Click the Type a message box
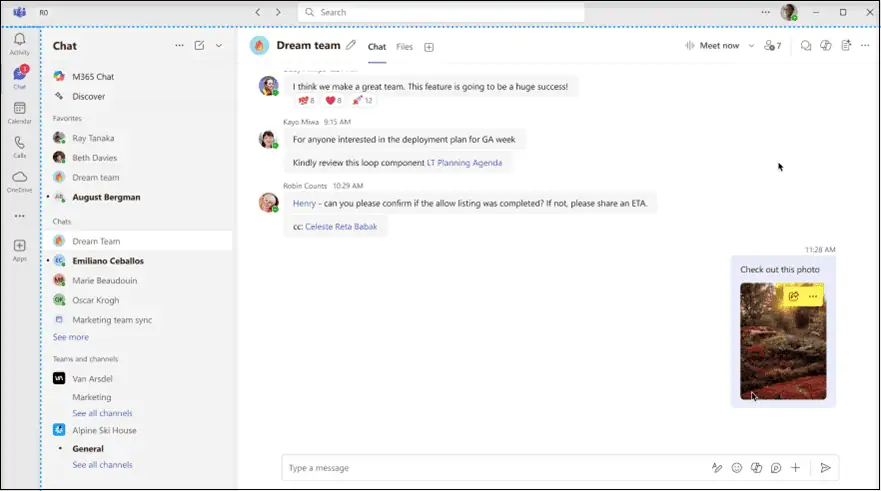This screenshot has width=881, height=491. [x=494, y=467]
